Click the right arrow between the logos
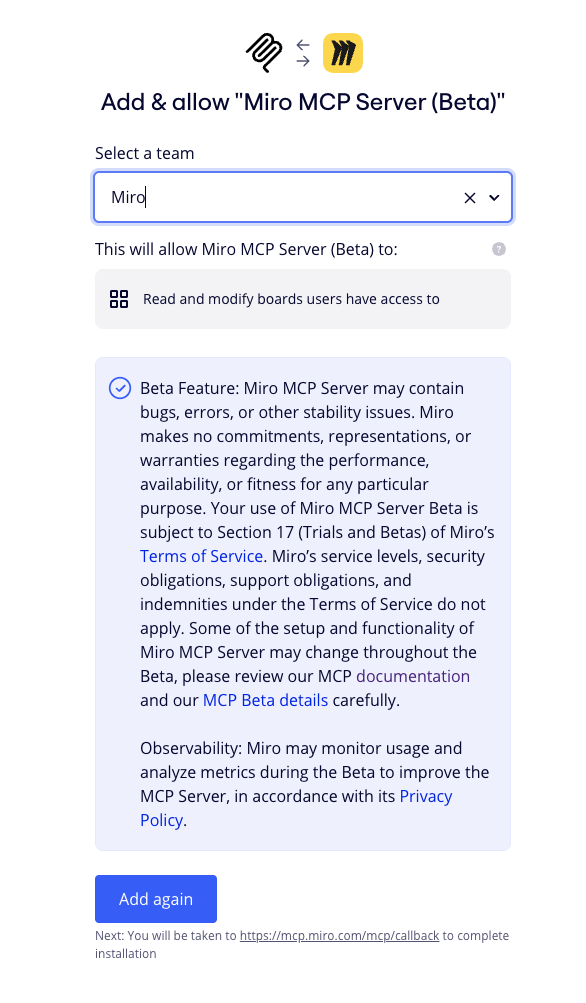This screenshot has width=586, height=1003. 302,61
